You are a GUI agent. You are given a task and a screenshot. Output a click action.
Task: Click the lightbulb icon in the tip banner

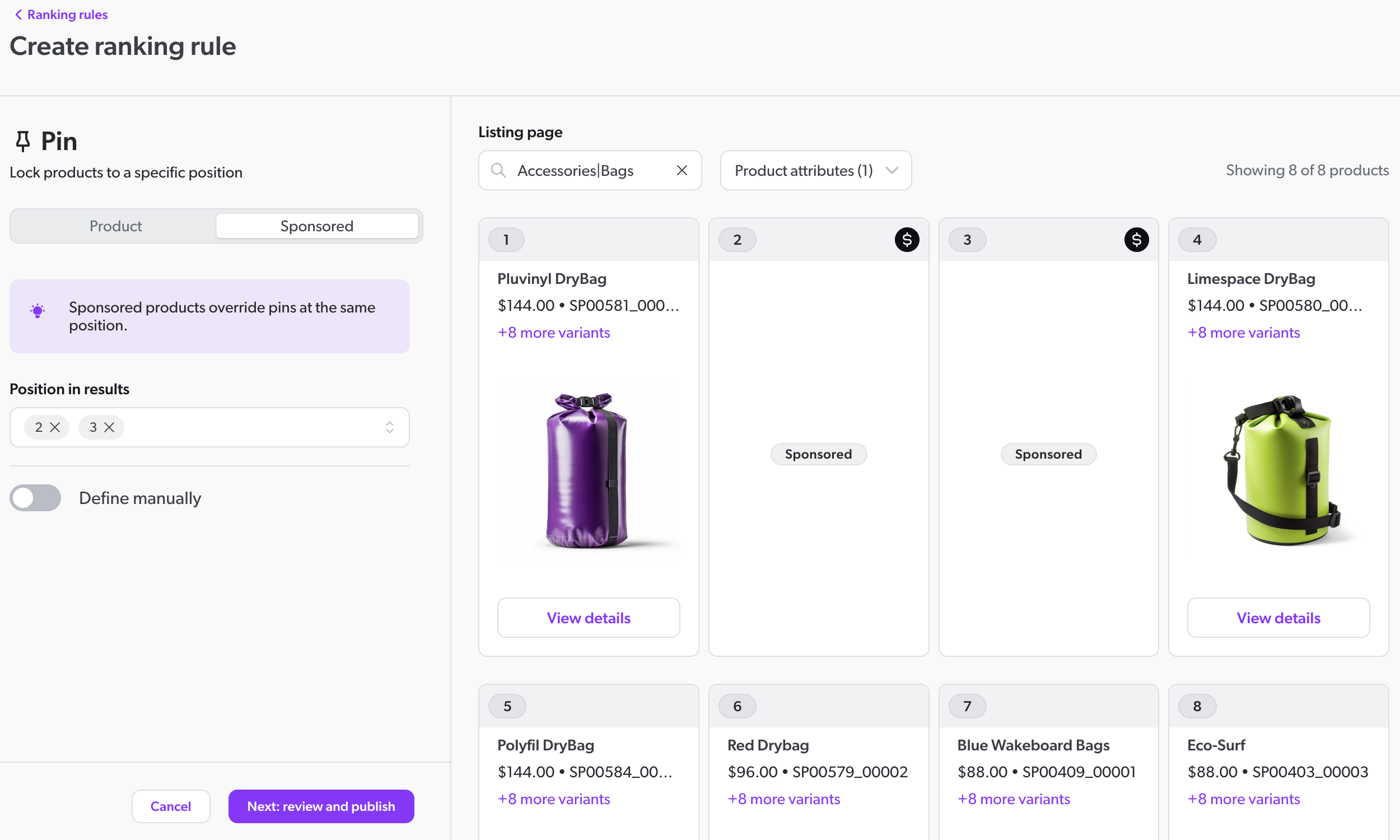[37, 310]
